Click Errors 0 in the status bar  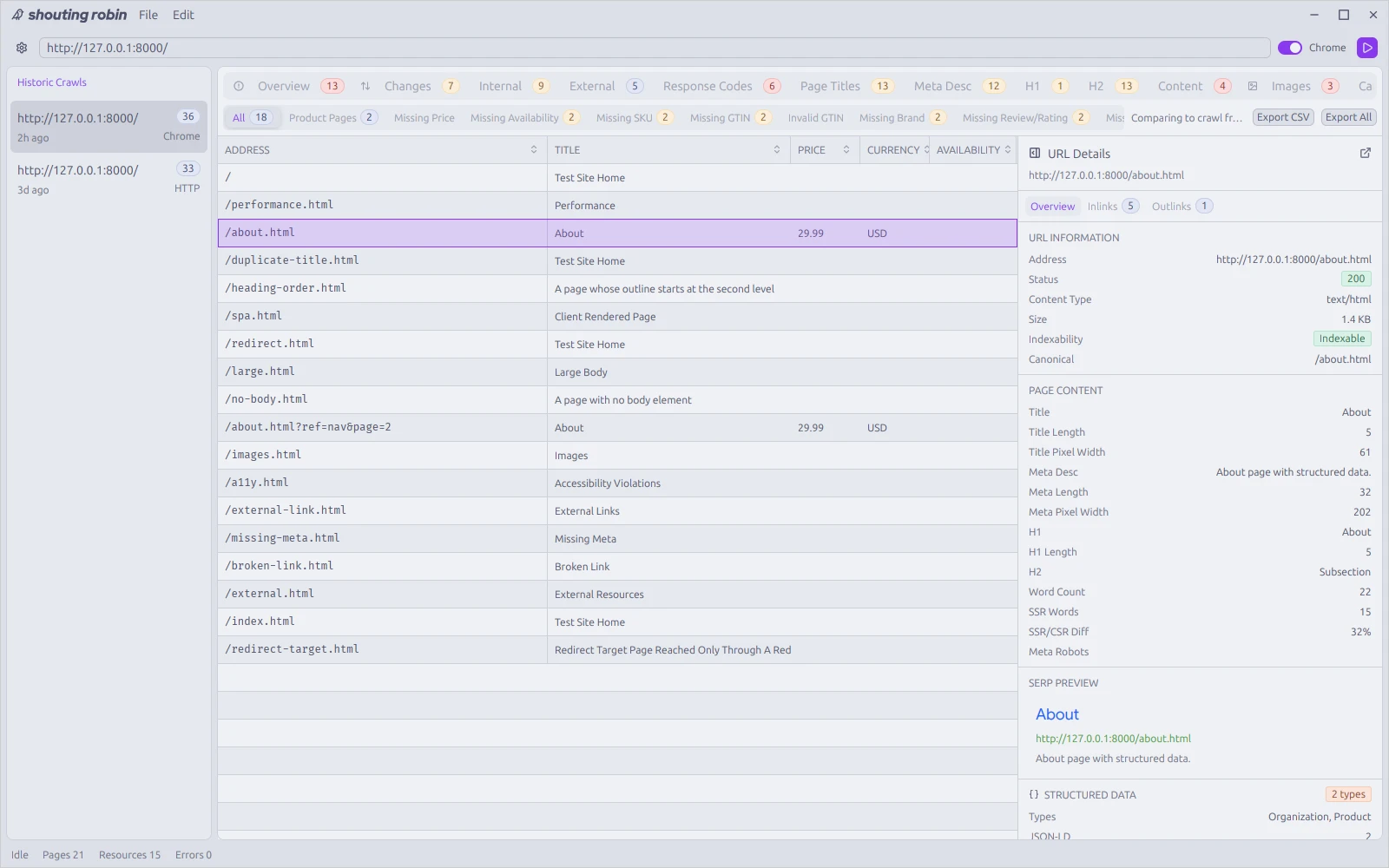[x=194, y=855]
